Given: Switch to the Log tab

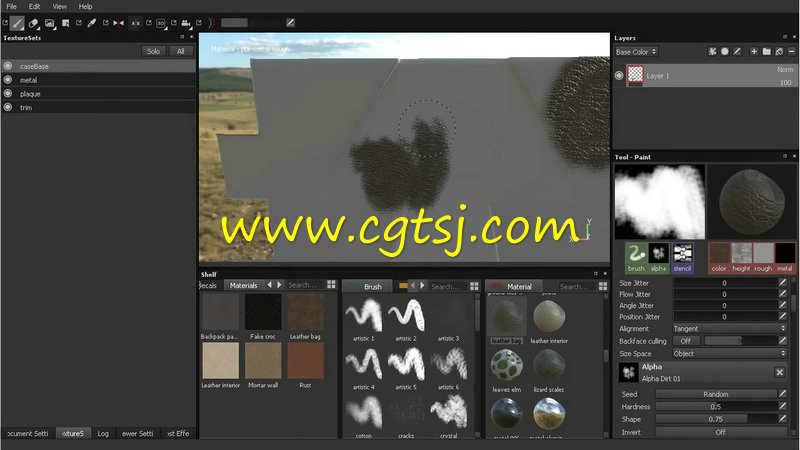Looking at the screenshot, I should pyautogui.click(x=103, y=433).
